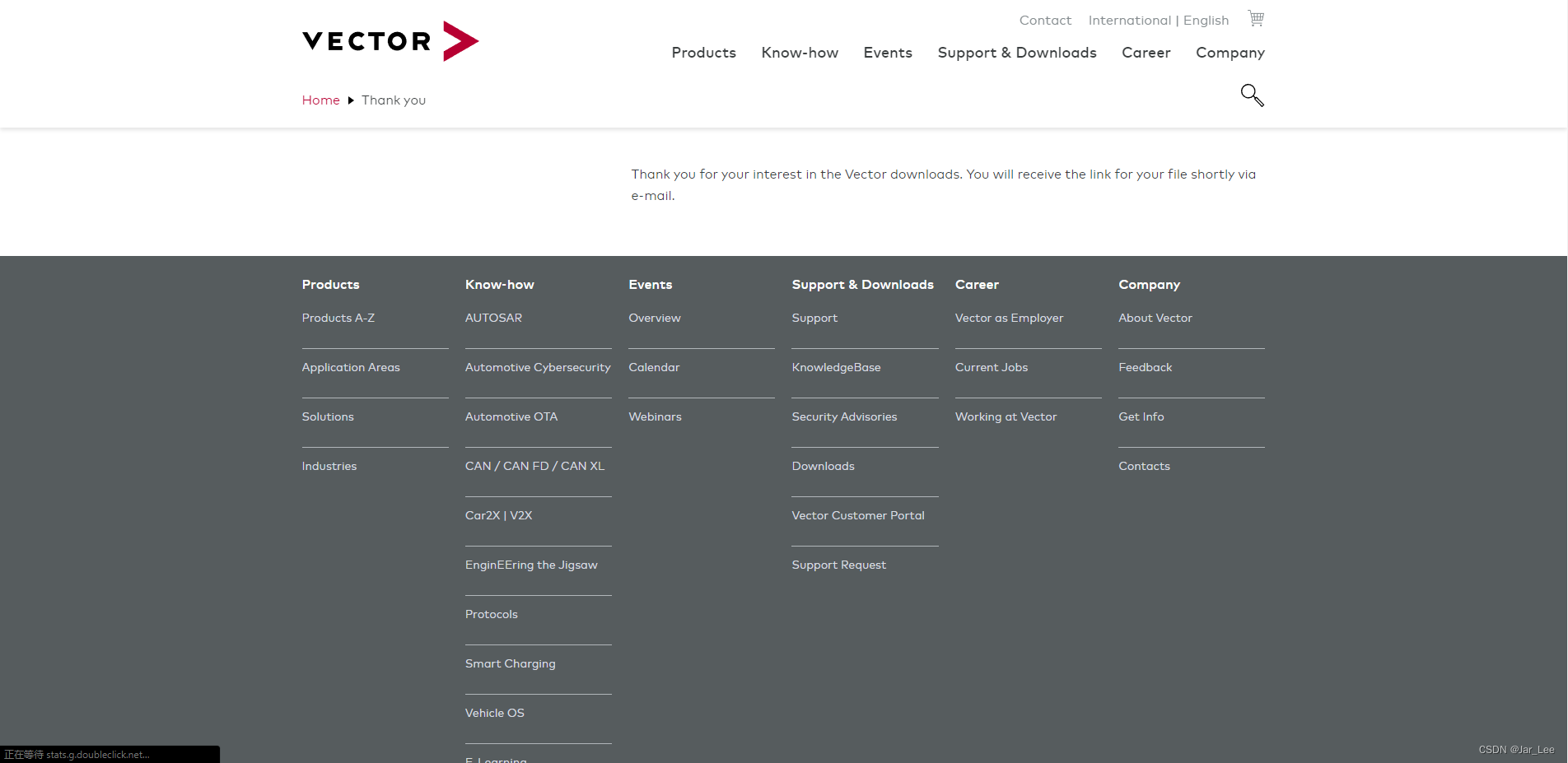Open Security Advisories footer link
This screenshot has height=763, width=1568.
point(844,416)
